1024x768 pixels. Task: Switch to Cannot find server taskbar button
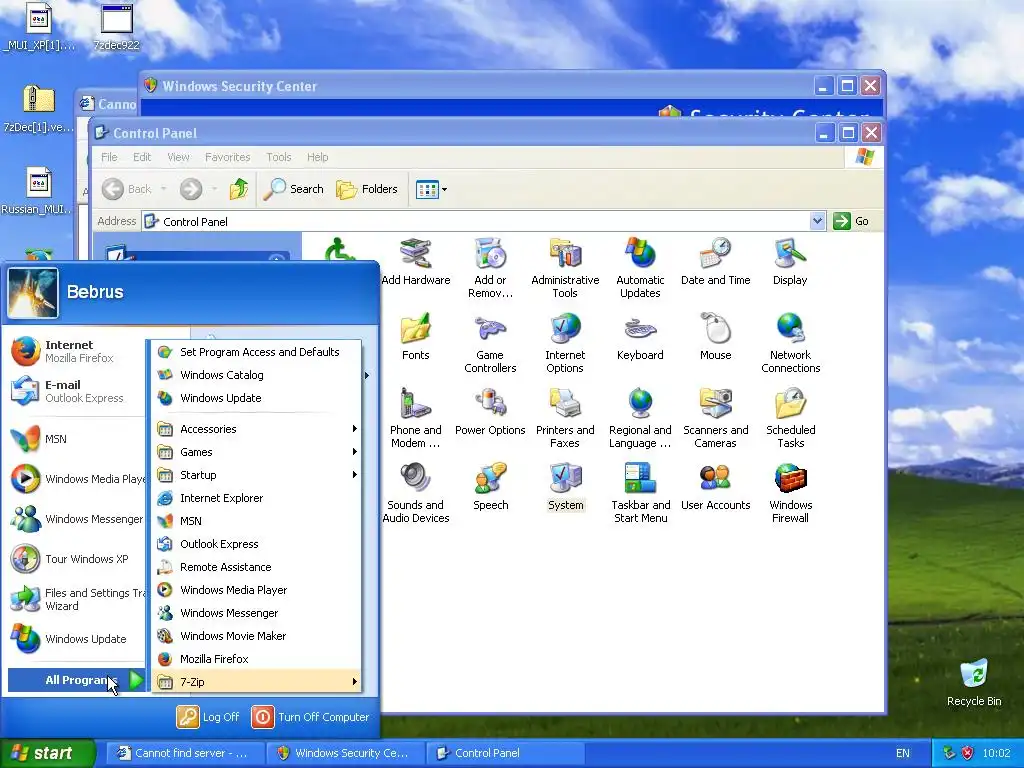(x=185, y=753)
